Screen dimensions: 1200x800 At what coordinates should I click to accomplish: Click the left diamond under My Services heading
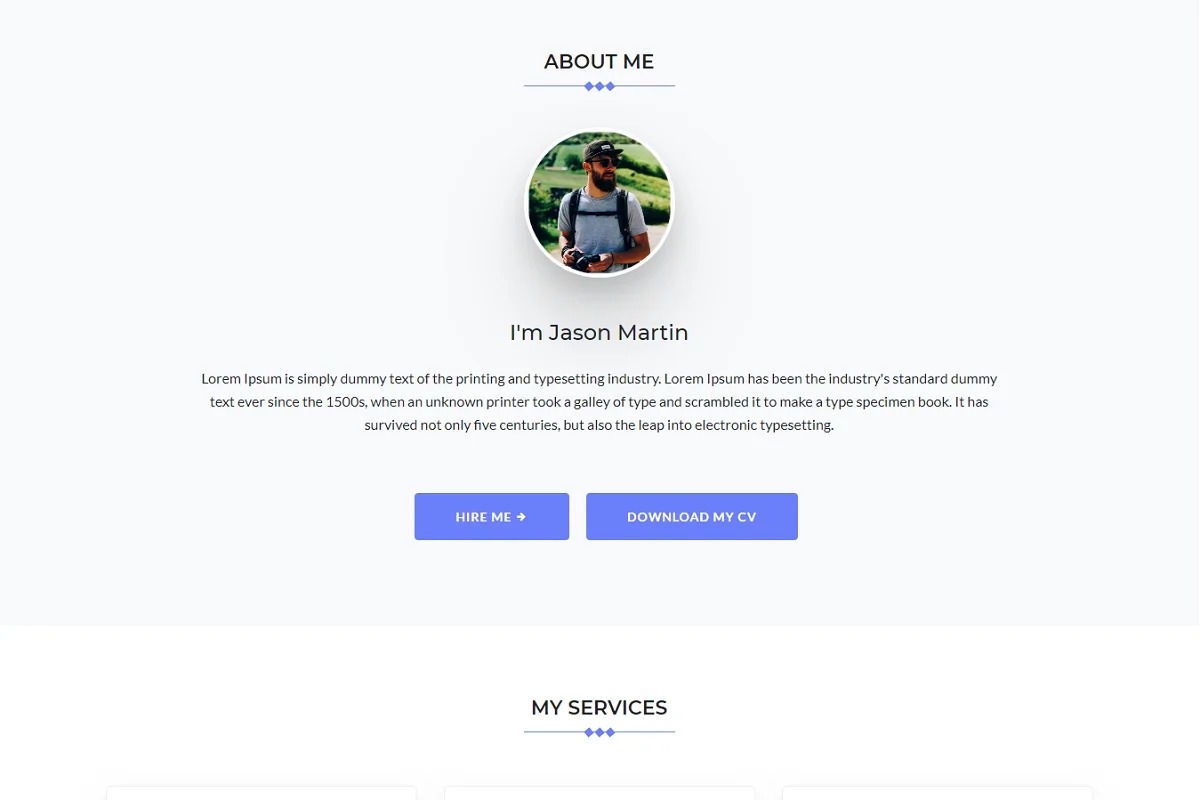[589, 732]
